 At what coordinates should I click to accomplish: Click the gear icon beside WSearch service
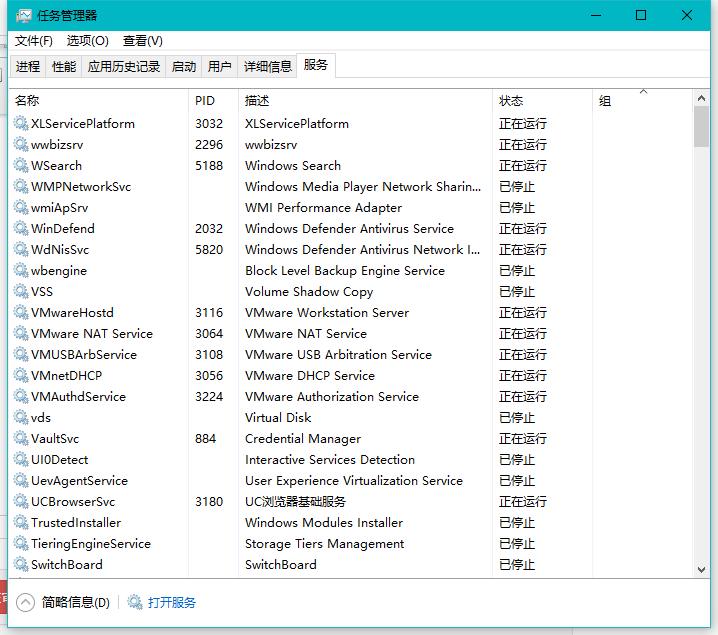(x=21, y=166)
